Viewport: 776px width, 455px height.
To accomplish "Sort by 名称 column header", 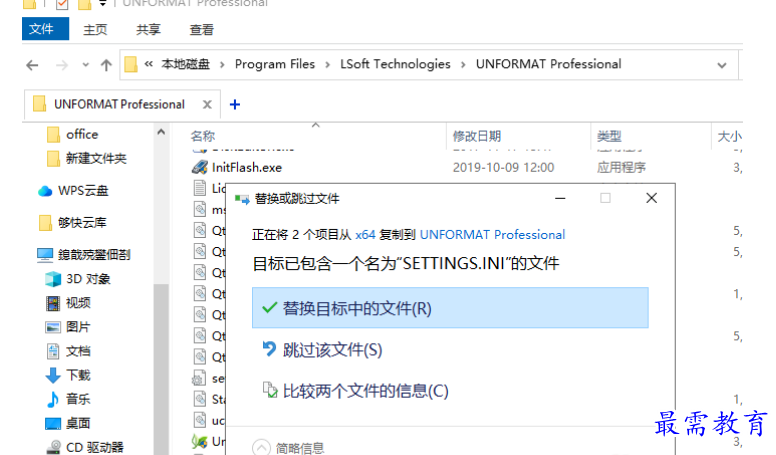I will point(203,136).
